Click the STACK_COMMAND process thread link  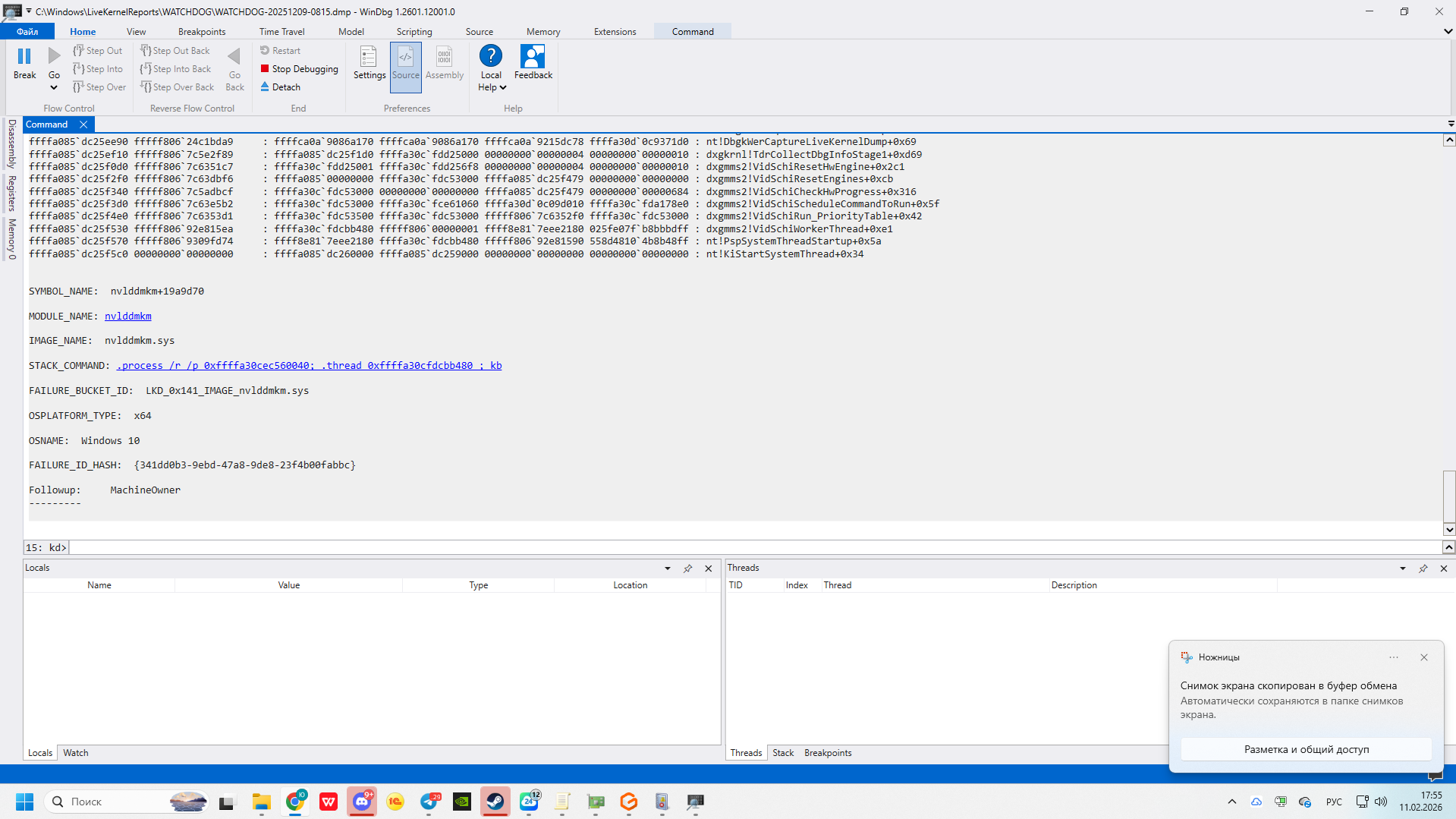(309, 366)
